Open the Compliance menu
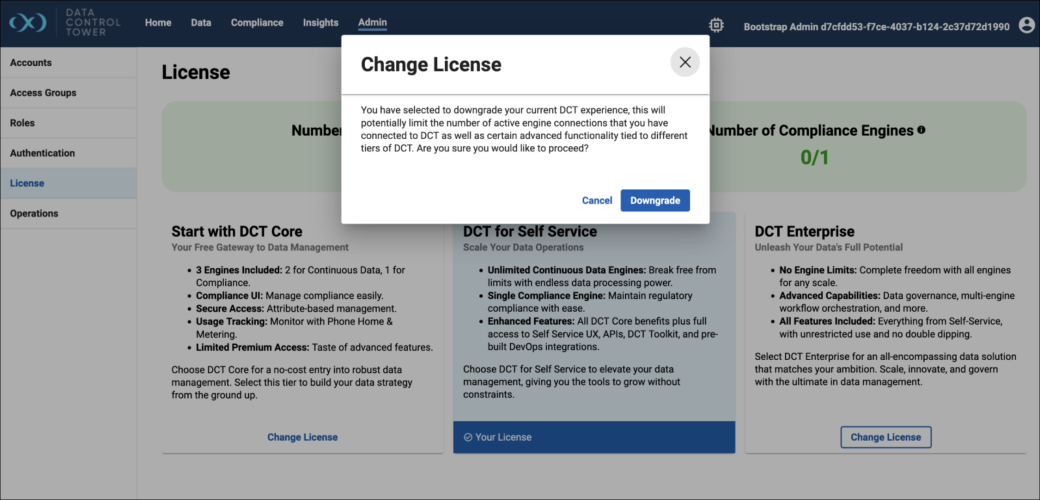 257,23
